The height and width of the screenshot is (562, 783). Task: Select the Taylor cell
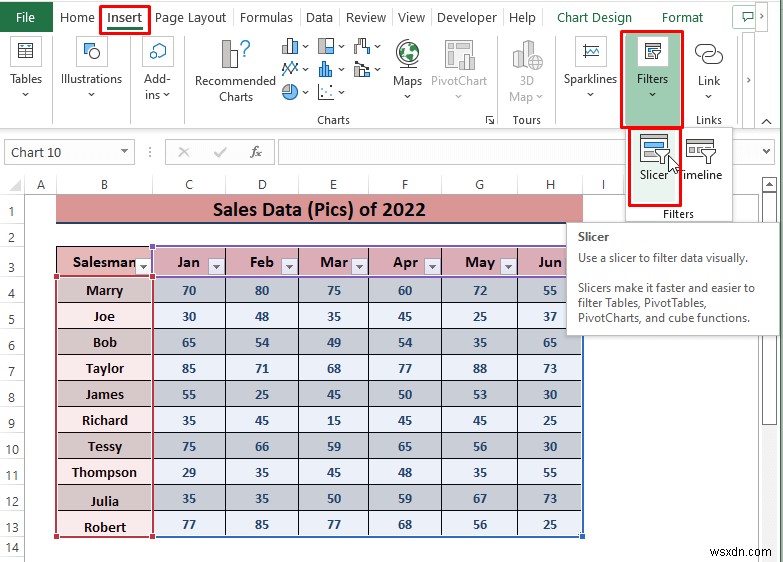pyautogui.click(x=104, y=368)
